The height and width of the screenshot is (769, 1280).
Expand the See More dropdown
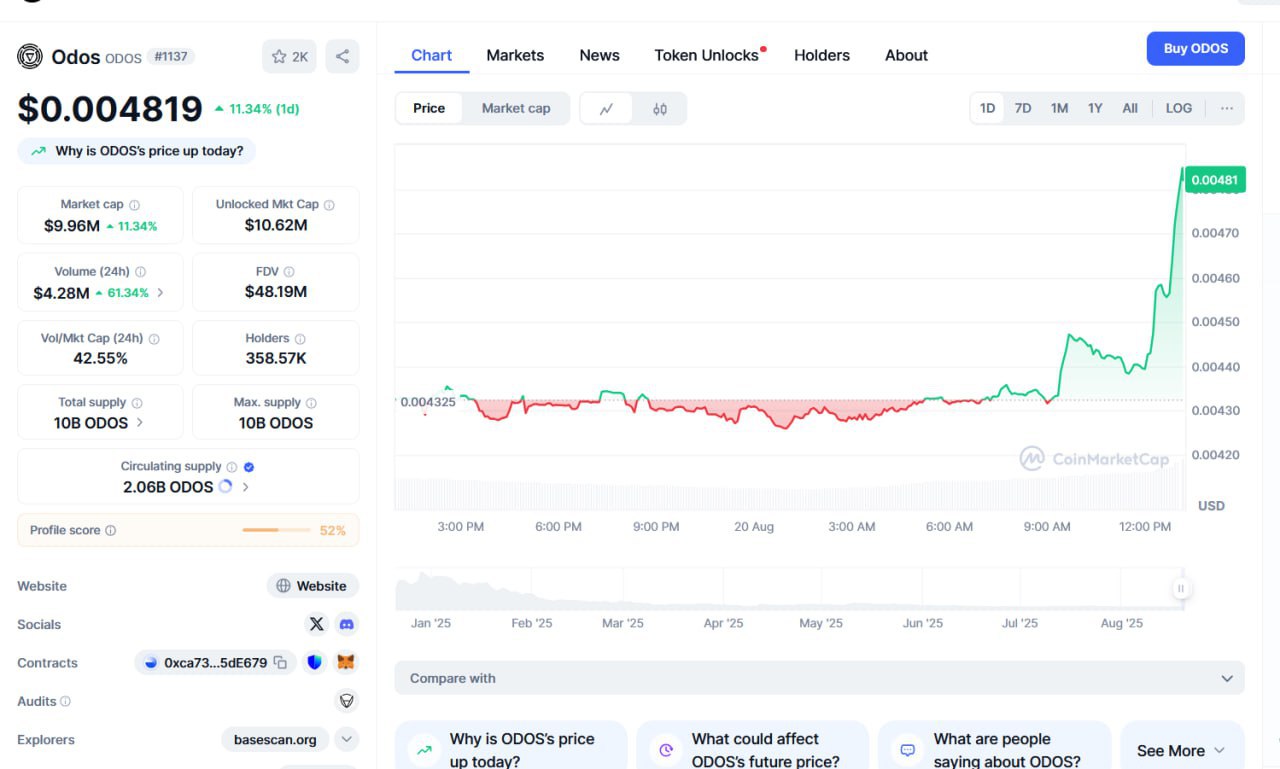[x=1182, y=751]
